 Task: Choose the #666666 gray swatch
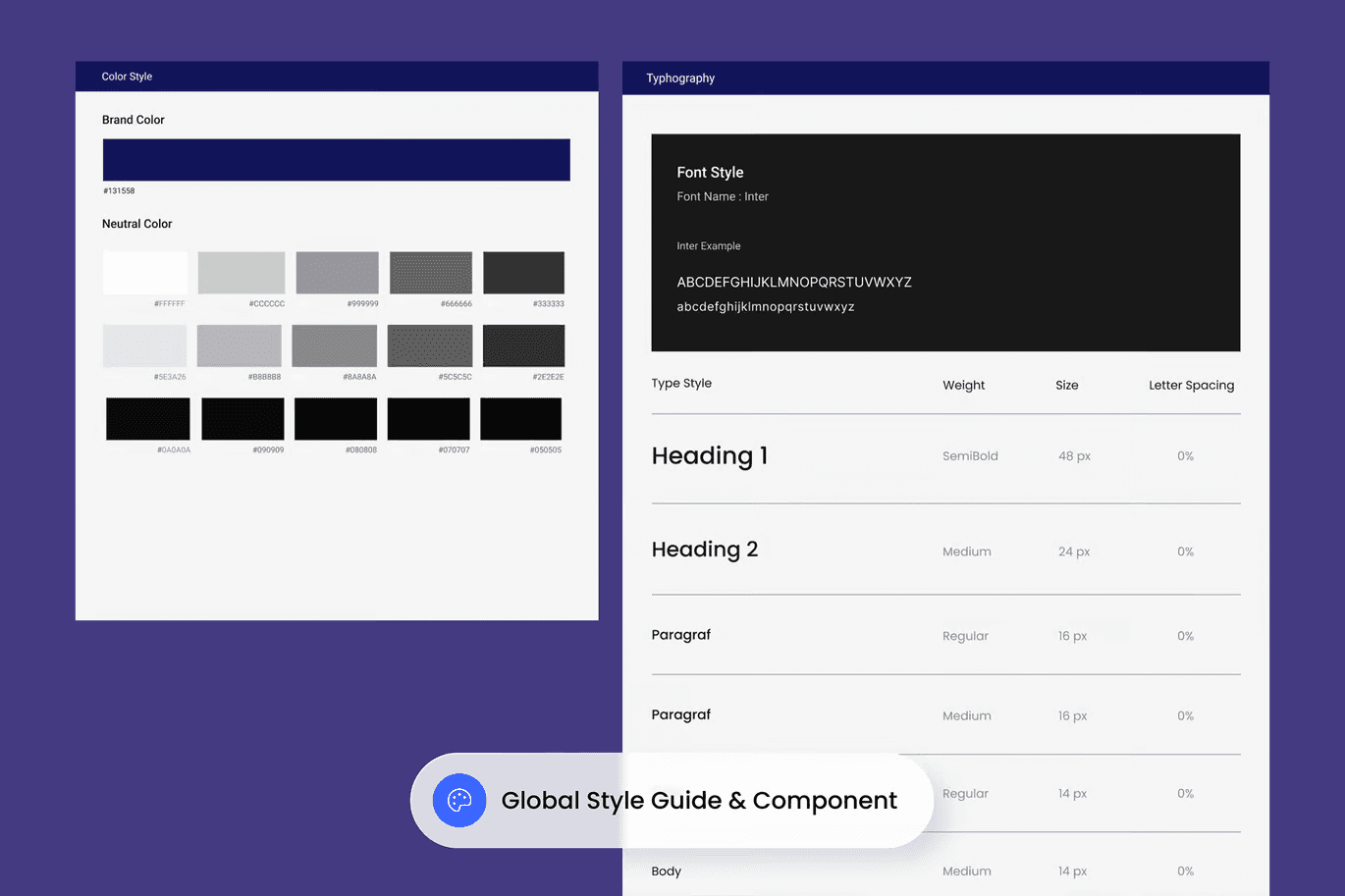431,273
